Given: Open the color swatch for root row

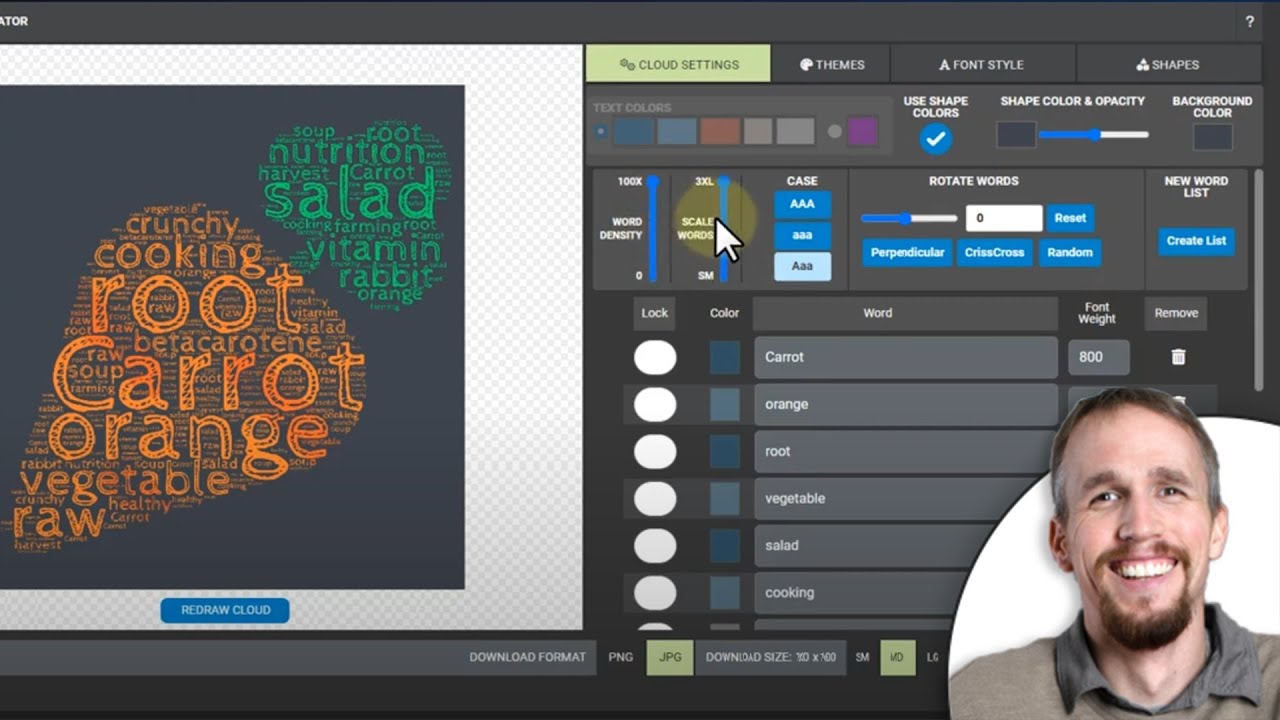Looking at the screenshot, I should [x=725, y=451].
